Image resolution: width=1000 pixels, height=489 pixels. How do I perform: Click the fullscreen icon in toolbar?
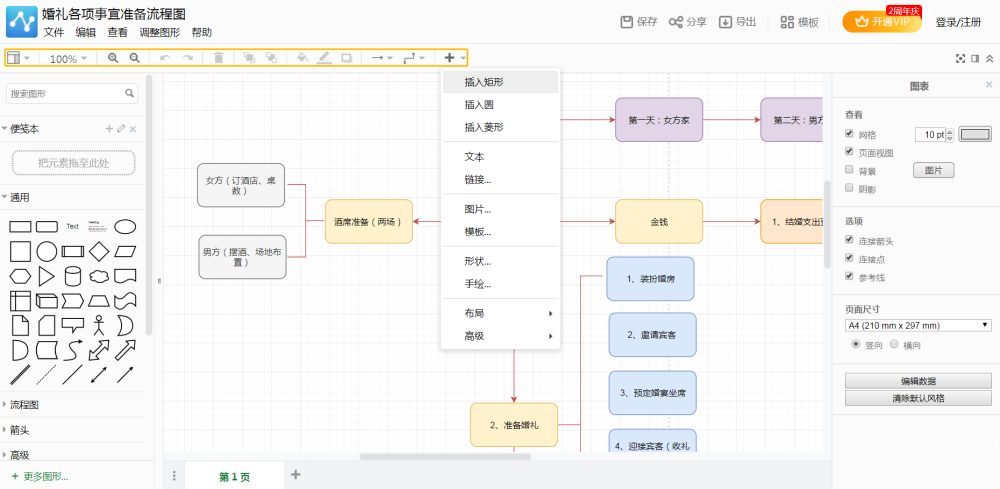(x=960, y=59)
